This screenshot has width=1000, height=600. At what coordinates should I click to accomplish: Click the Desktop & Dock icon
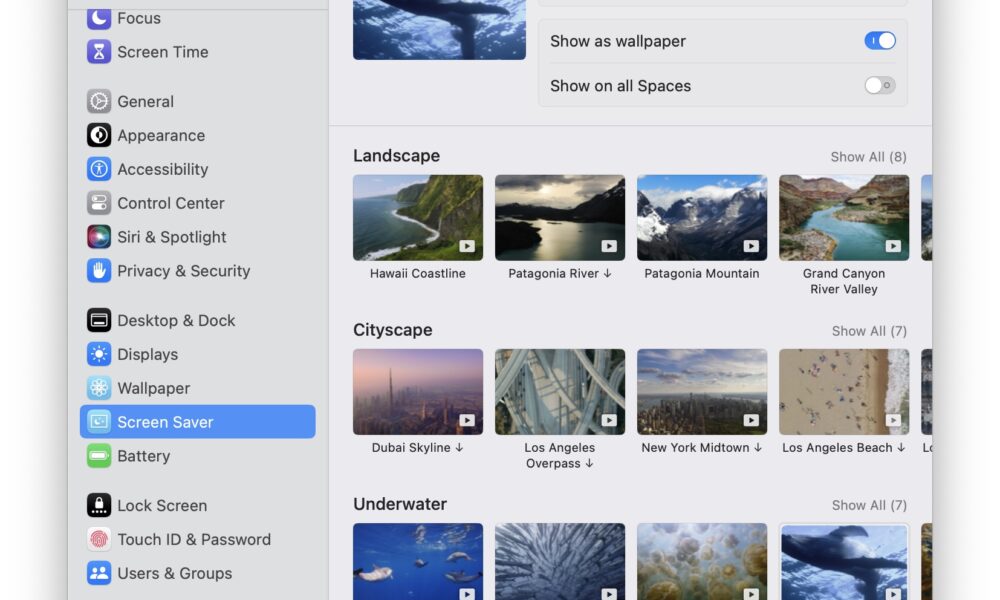point(99,320)
